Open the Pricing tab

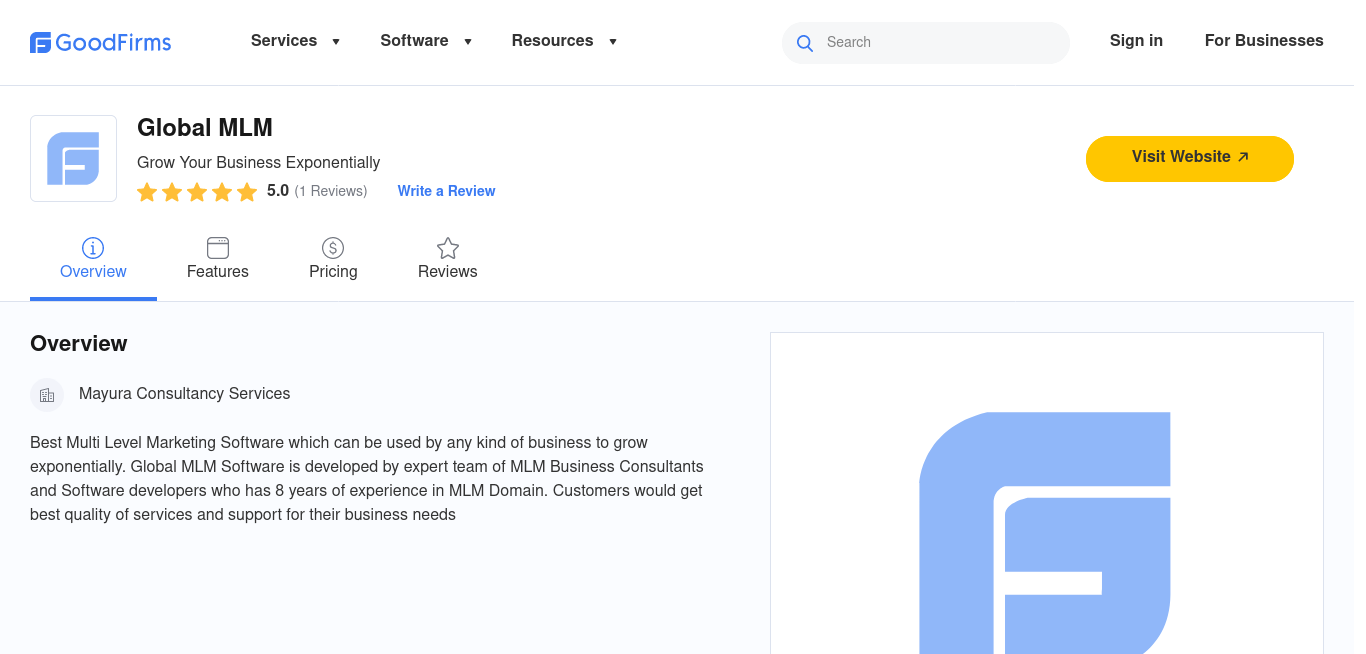333,271
